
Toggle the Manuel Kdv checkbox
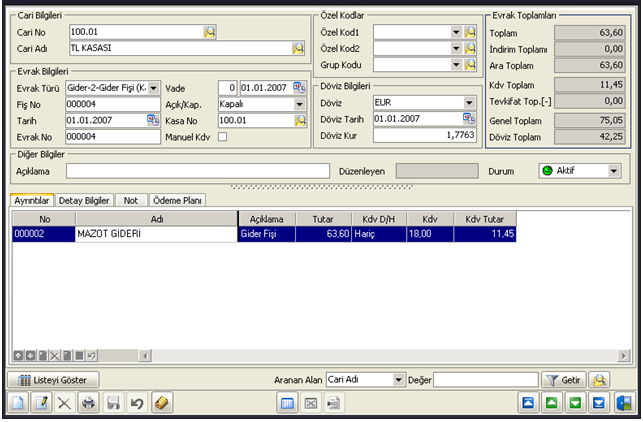coord(223,137)
